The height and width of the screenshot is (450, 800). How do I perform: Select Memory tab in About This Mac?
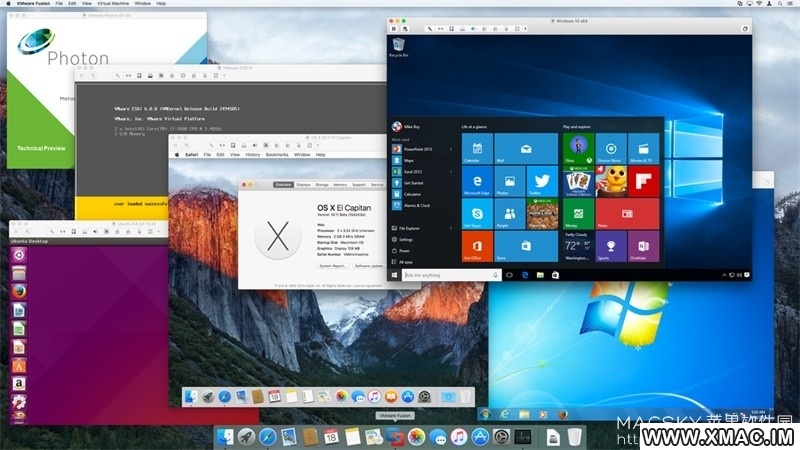coord(340,185)
